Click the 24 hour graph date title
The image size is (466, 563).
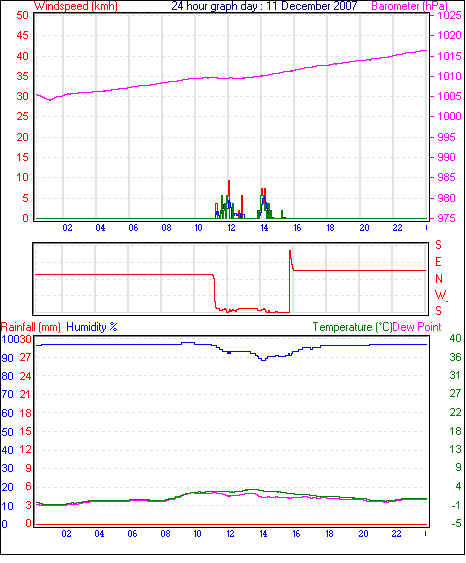[x=264, y=6]
